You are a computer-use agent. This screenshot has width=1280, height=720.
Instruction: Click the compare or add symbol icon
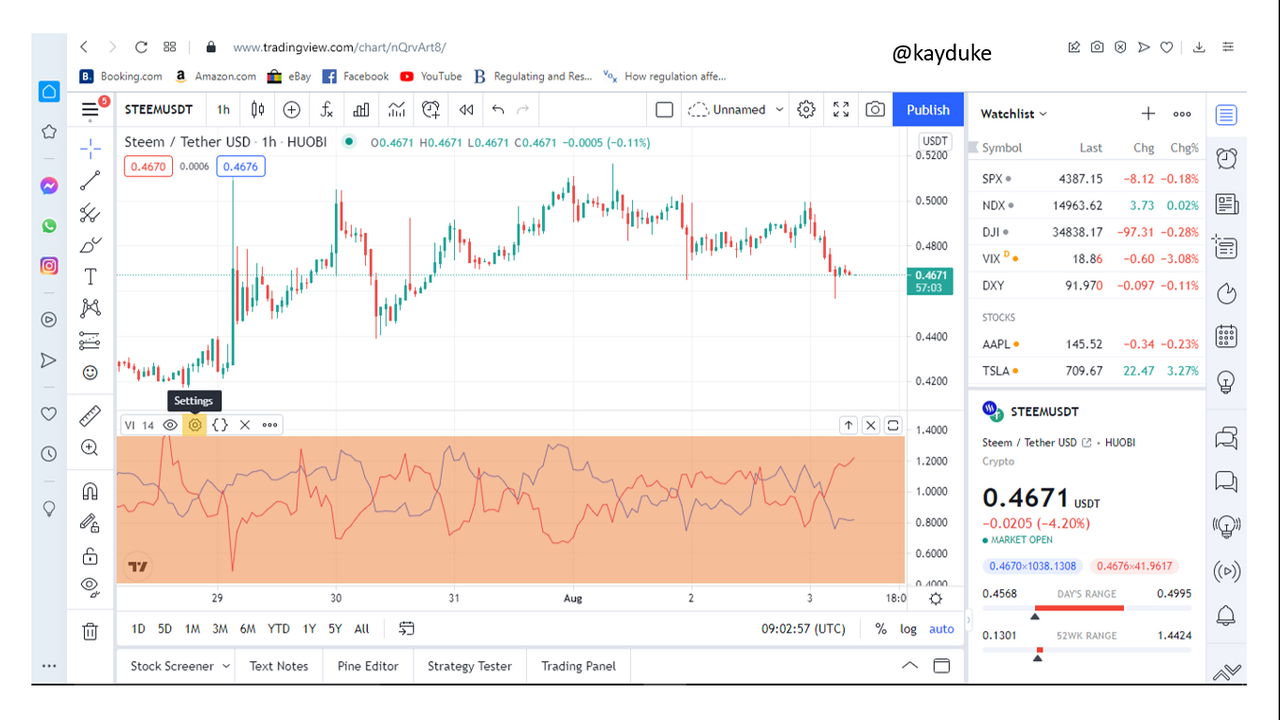[291, 110]
